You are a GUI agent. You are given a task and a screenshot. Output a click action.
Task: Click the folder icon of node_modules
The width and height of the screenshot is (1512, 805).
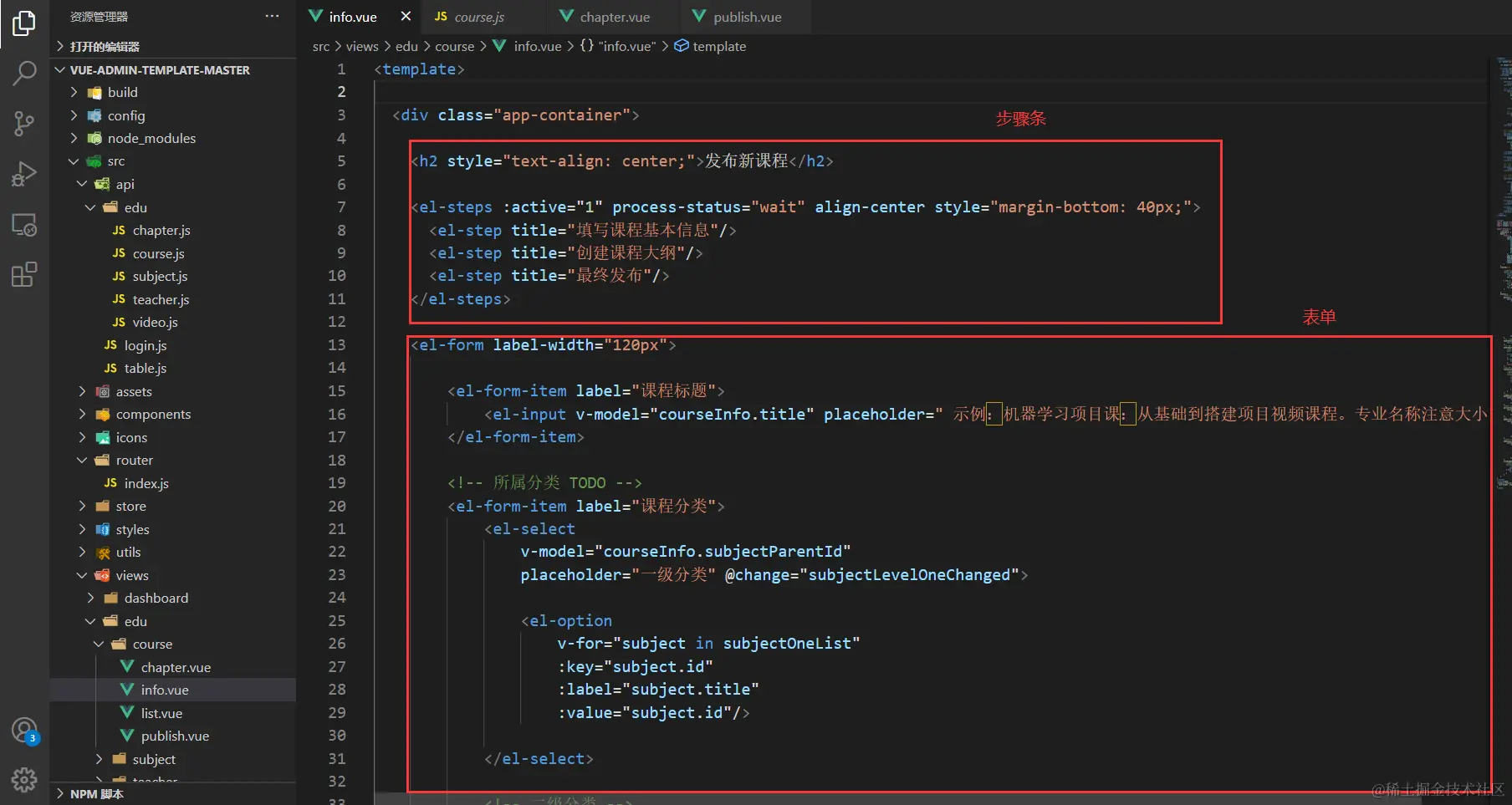point(94,138)
